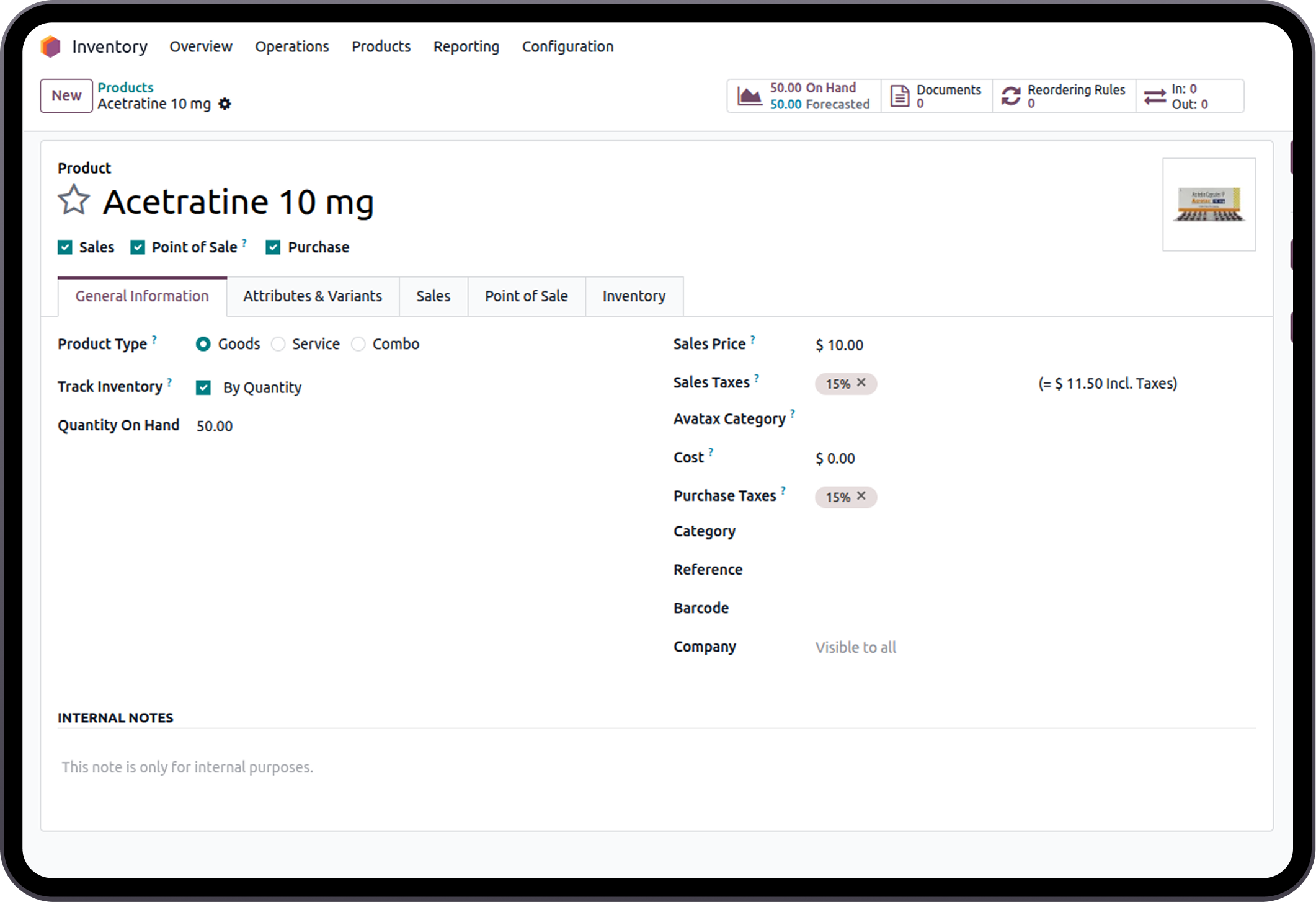Show help tooltip for Purchase Taxes
The height and width of the screenshot is (902, 1316).
click(783, 490)
